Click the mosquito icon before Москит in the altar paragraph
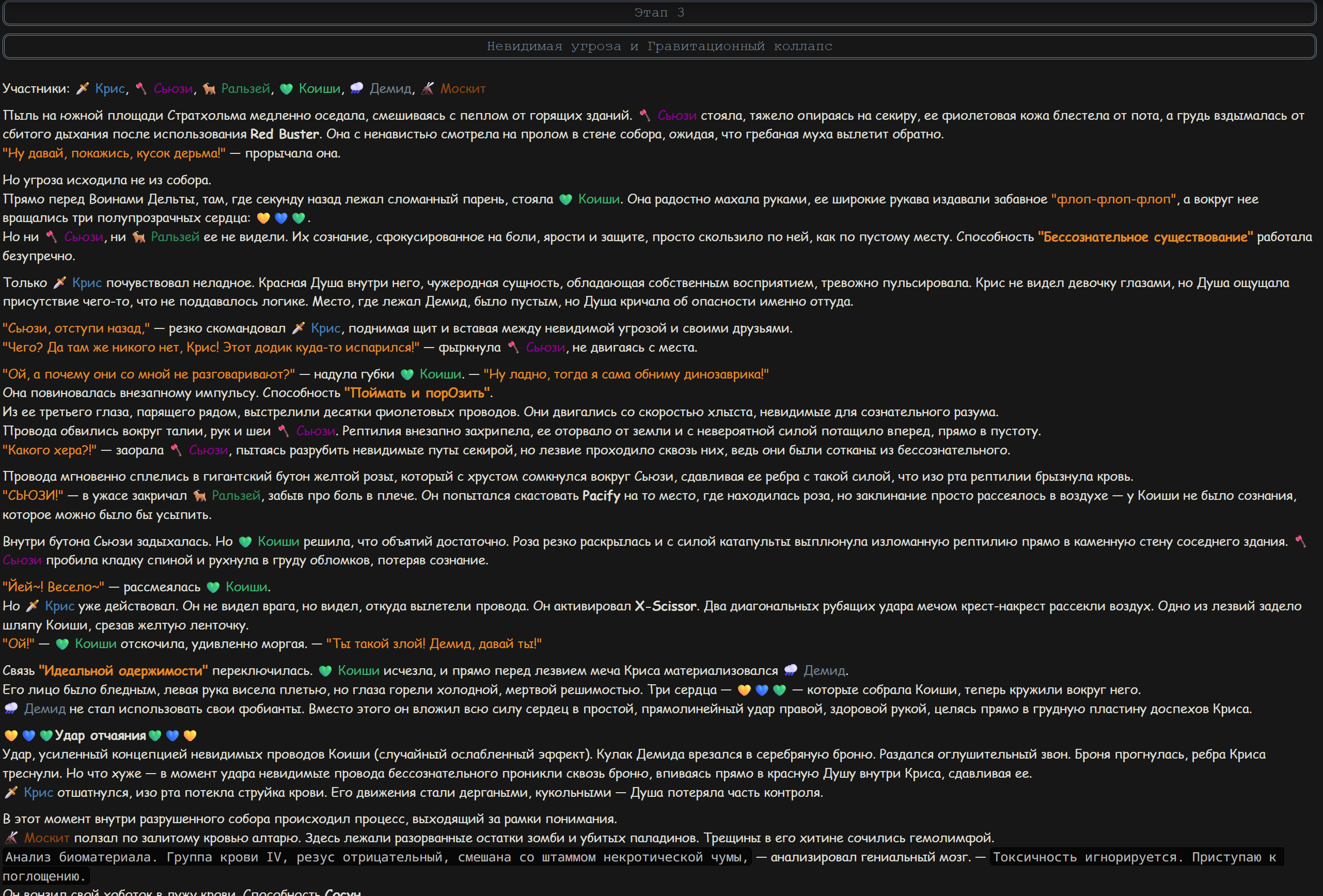Screen dimensions: 1323x896 pos(11,838)
